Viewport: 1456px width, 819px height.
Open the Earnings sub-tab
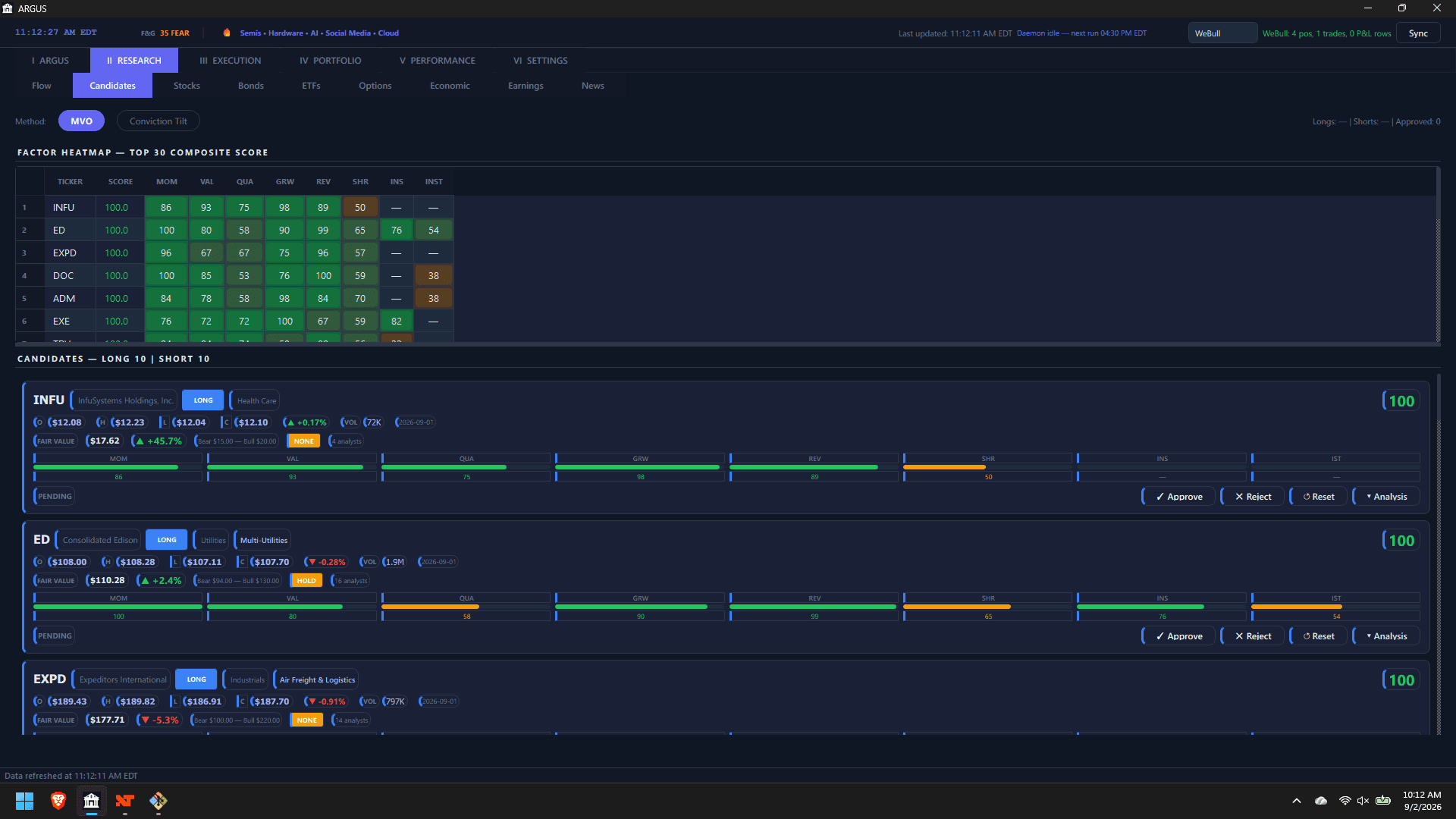526,86
